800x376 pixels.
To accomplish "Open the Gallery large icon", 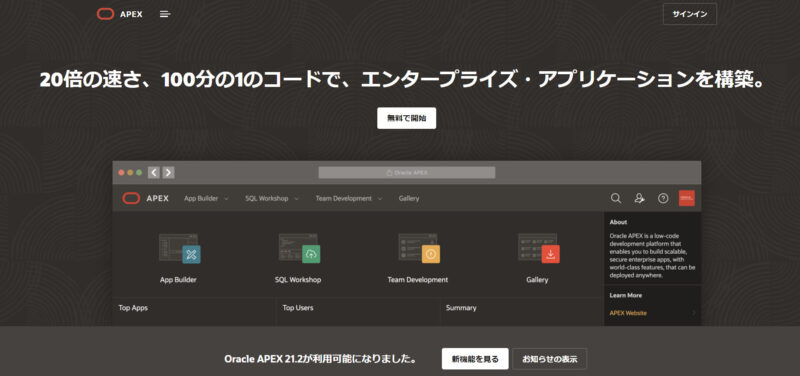I will [539, 248].
